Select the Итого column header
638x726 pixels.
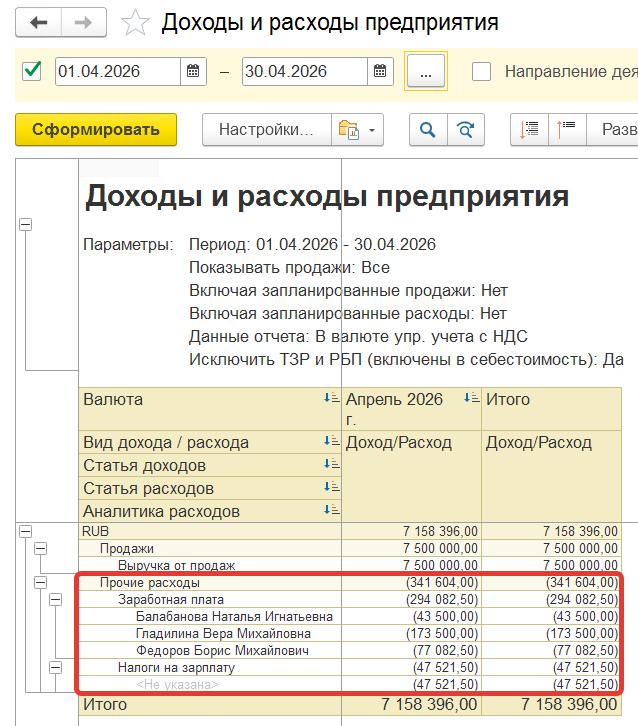[x=551, y=409]
